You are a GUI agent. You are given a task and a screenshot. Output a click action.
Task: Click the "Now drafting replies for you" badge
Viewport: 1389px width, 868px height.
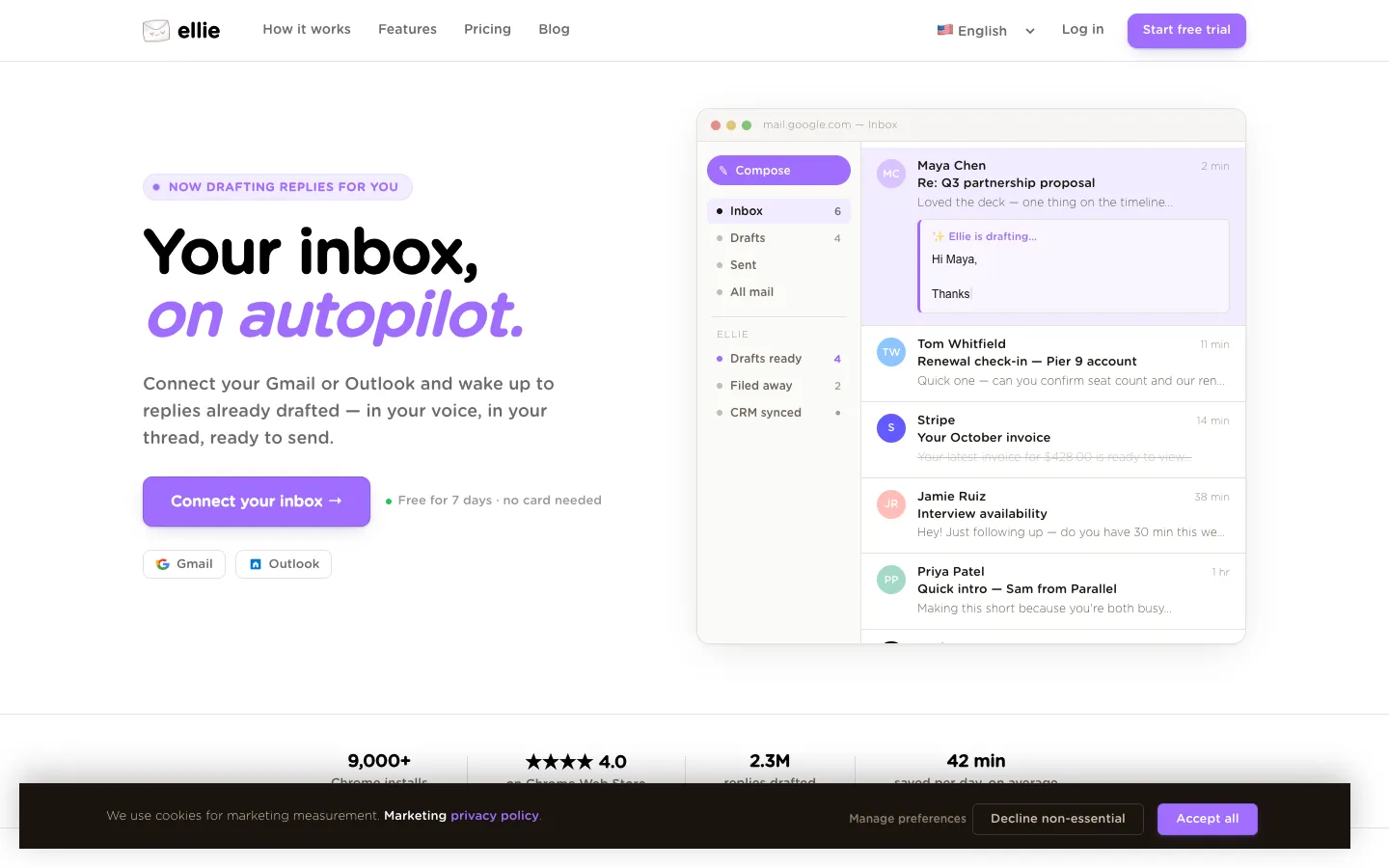(278, 187)
